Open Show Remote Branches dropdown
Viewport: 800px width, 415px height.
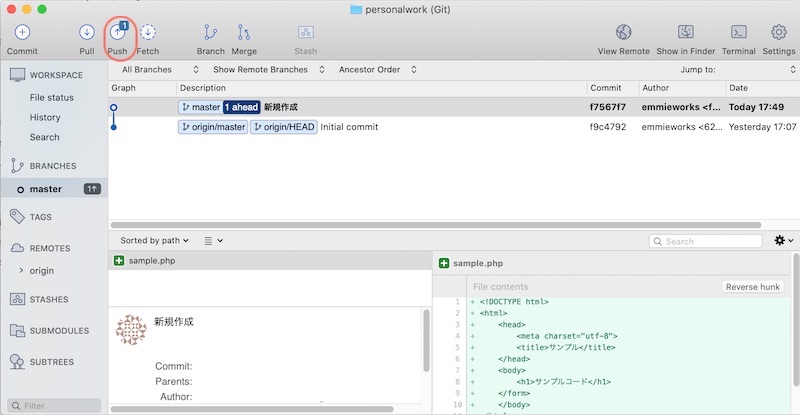click(269, 69)
